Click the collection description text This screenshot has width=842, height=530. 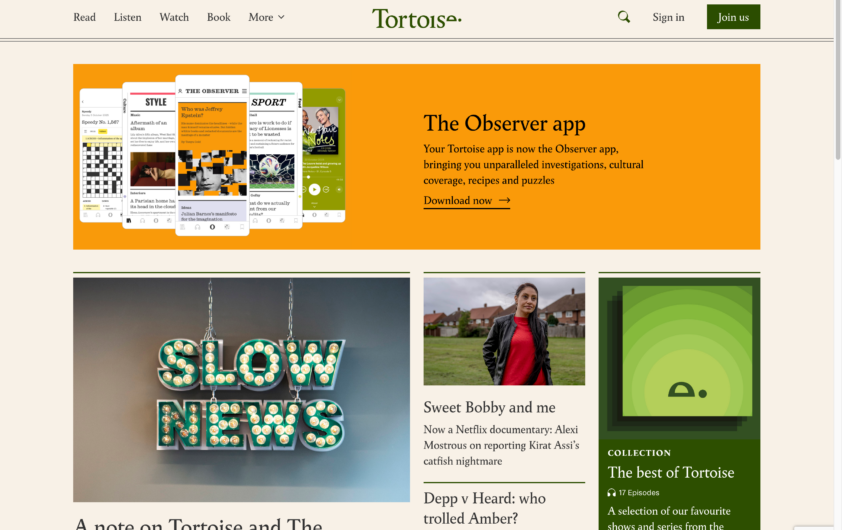(x=669, y=518)
